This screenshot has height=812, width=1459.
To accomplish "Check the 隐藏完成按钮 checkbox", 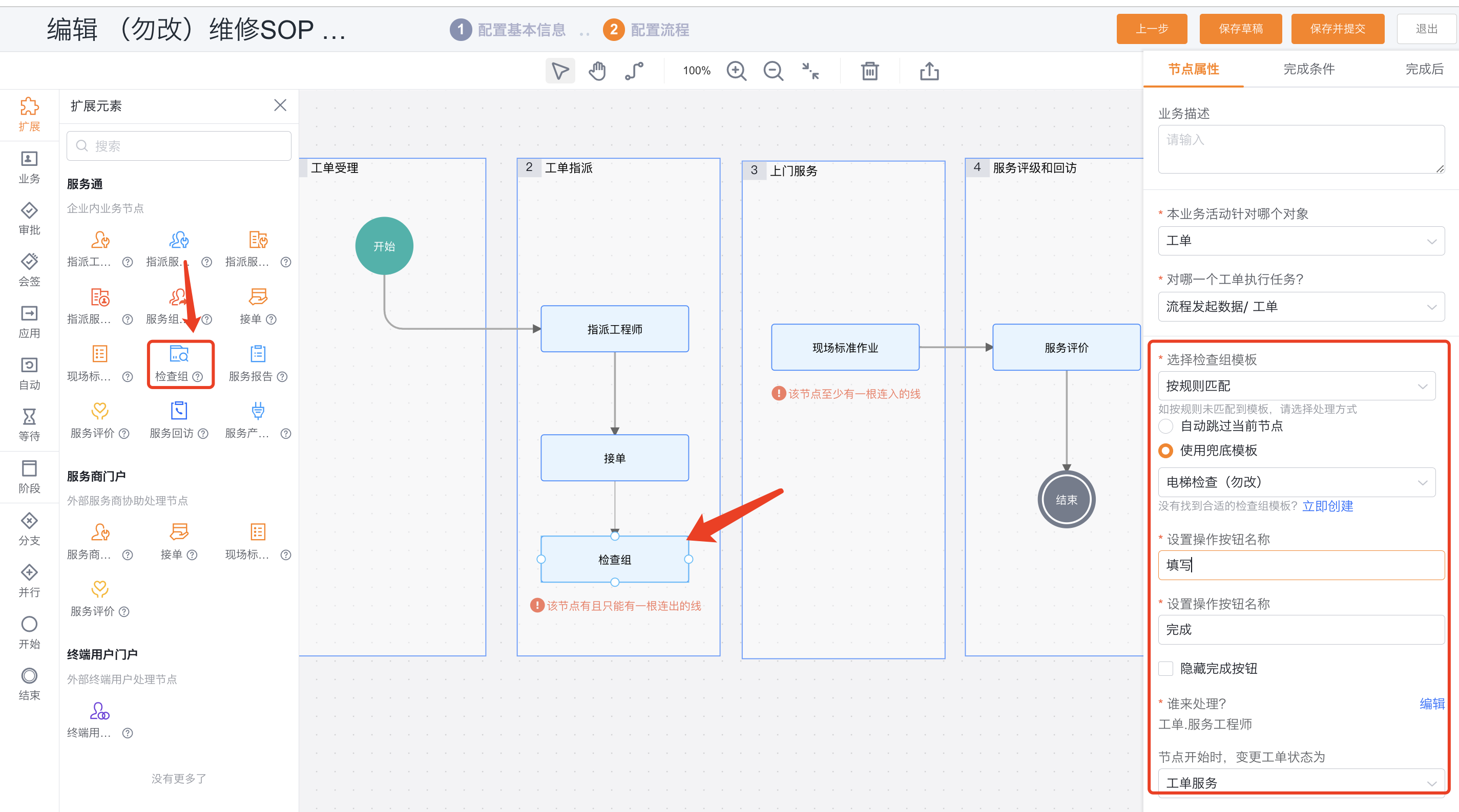I will tap(1165, 668).
